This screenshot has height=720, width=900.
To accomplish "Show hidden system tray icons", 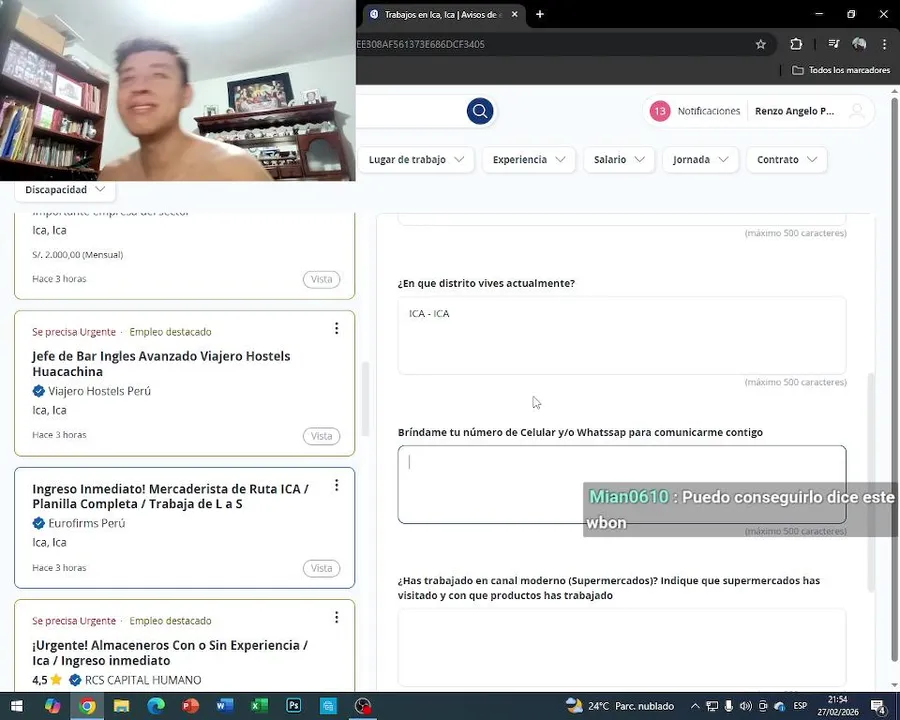I will click(695, 706).
